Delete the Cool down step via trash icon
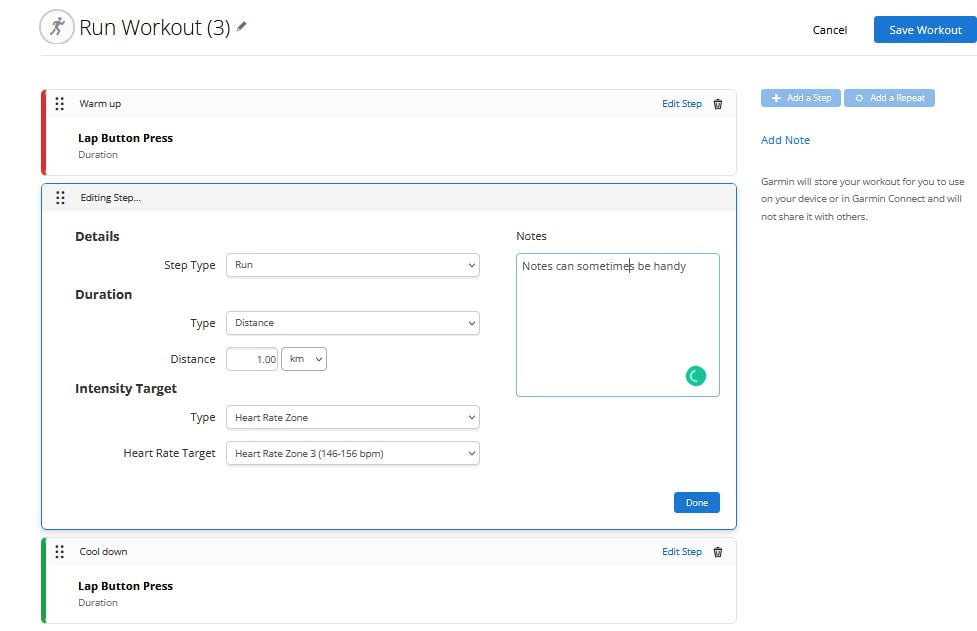The height and width of the screenshot is (631, 977). 717,552
